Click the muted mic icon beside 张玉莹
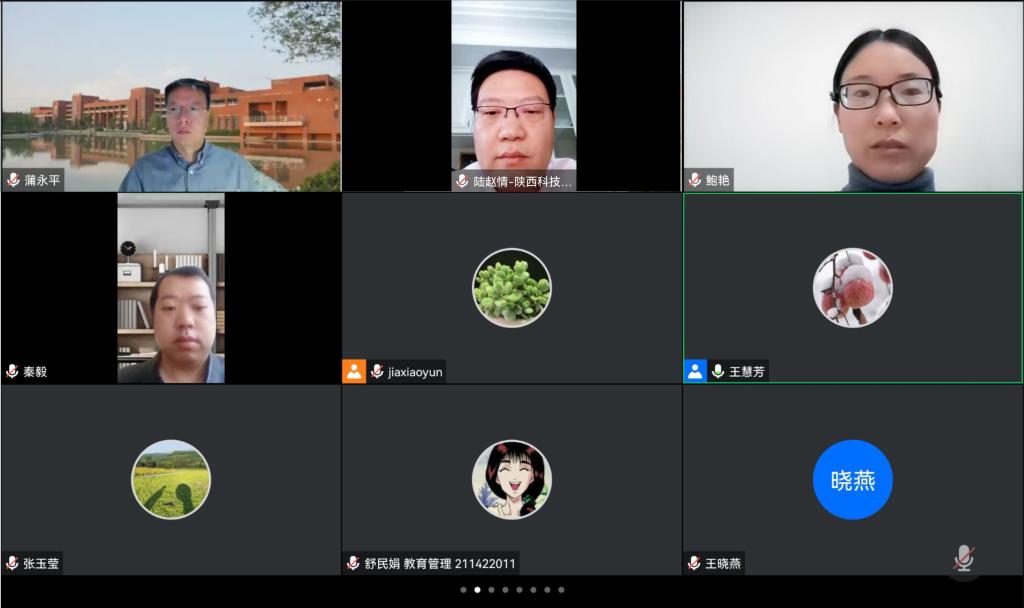This screenshot has height=608, width=1024. click(13, 563)
